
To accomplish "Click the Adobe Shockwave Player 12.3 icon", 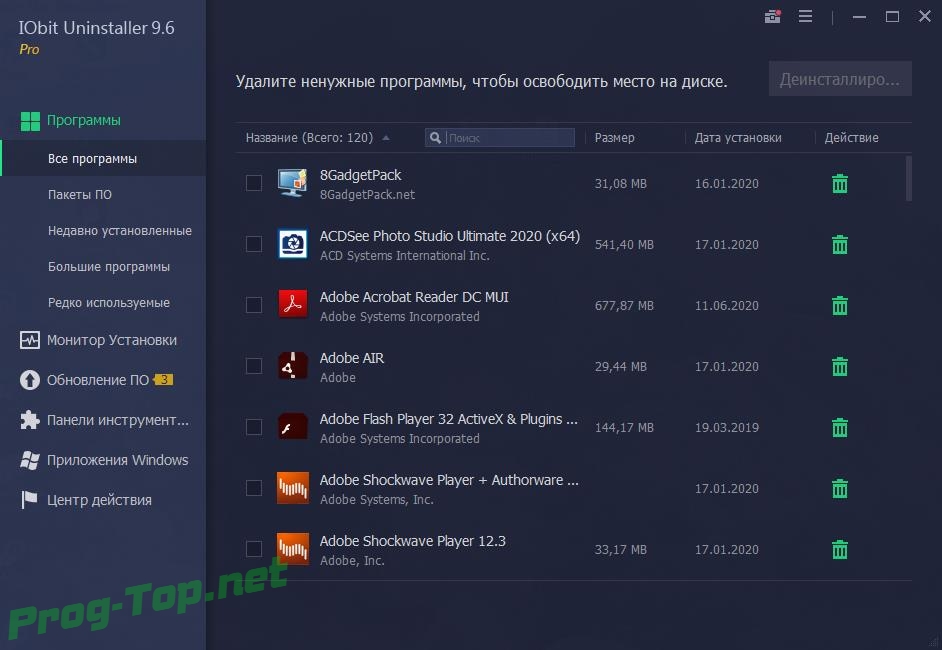I will [293, 548].
